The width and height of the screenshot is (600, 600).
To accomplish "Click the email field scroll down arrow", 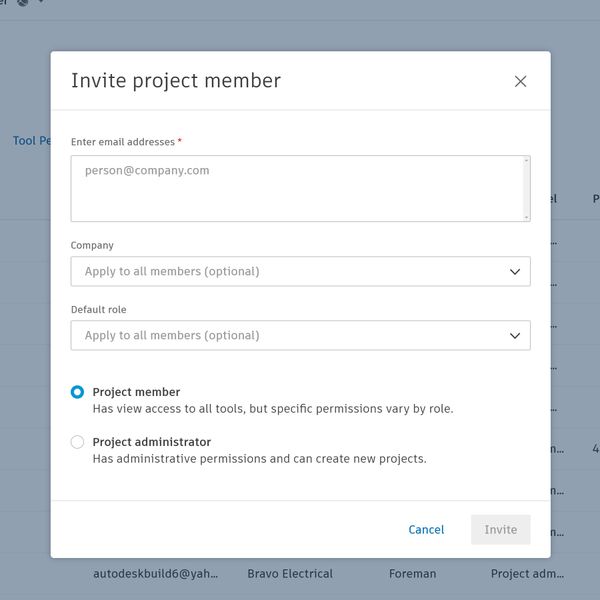I will 525,215.
